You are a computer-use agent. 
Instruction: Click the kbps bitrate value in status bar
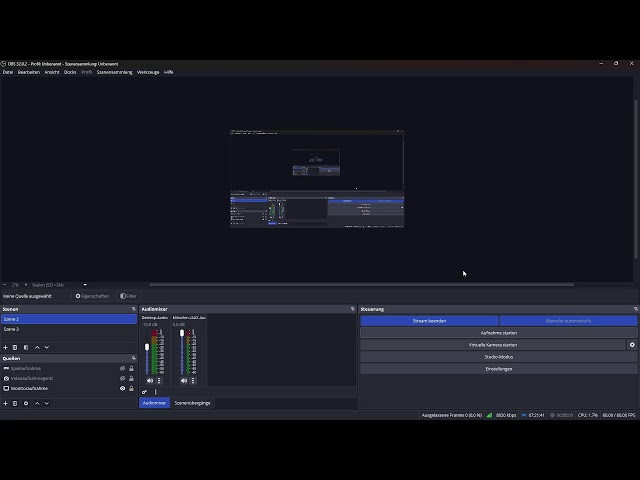coord(506,415)
